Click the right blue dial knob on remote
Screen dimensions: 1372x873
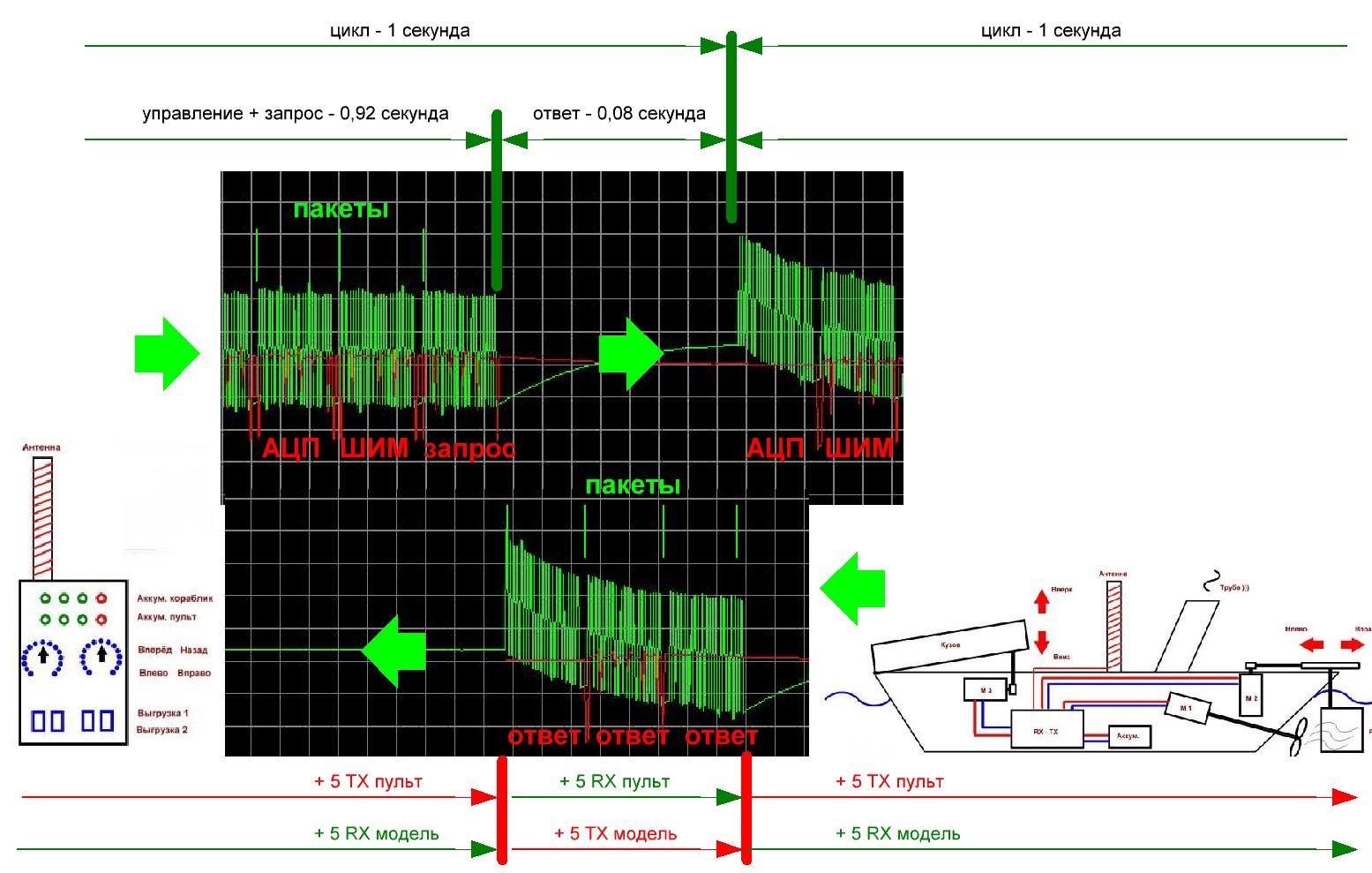[101, 656]
